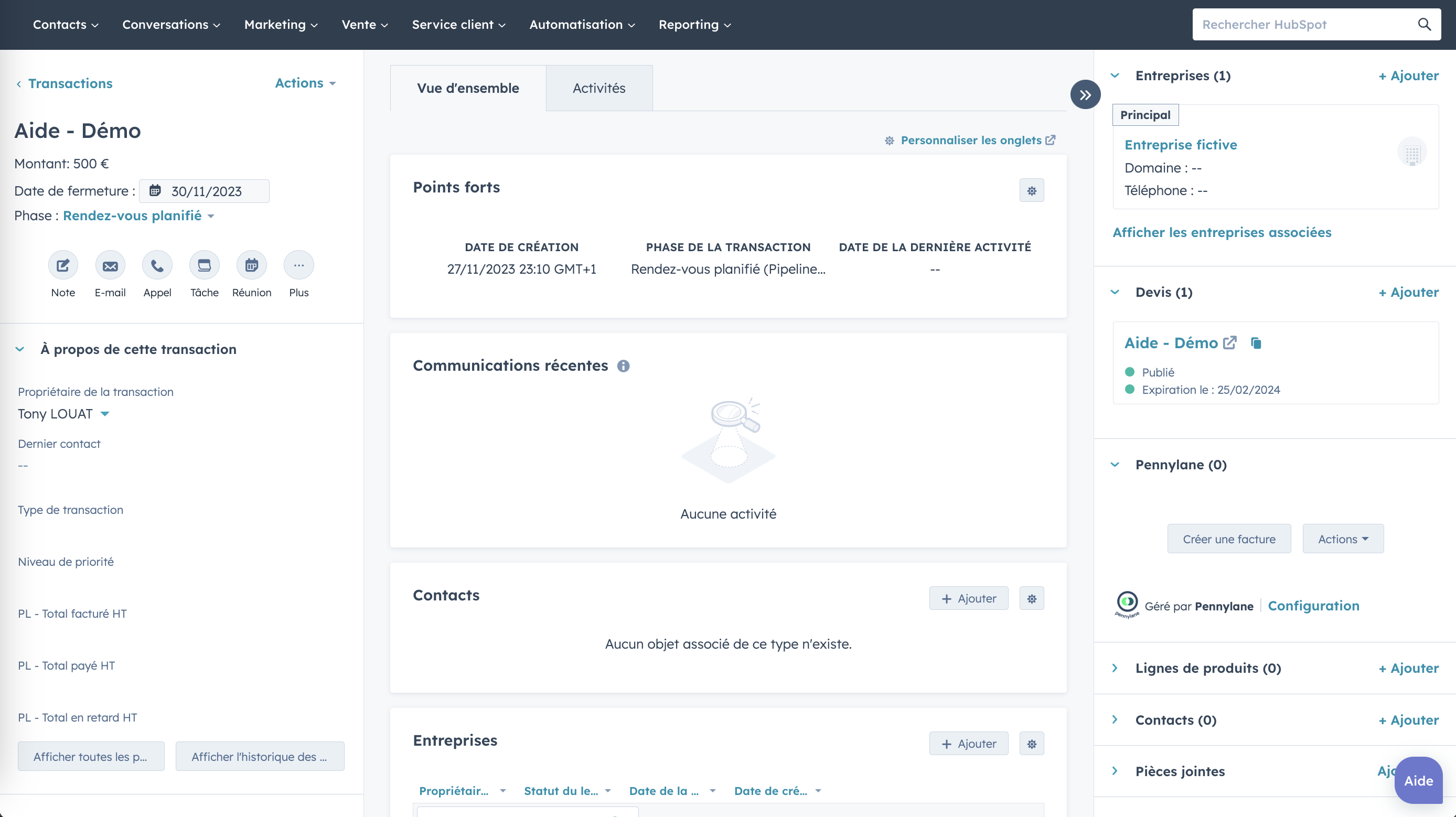Click the Date de fermeture field
1456x817 pixels.
click(x=205, y=191)
